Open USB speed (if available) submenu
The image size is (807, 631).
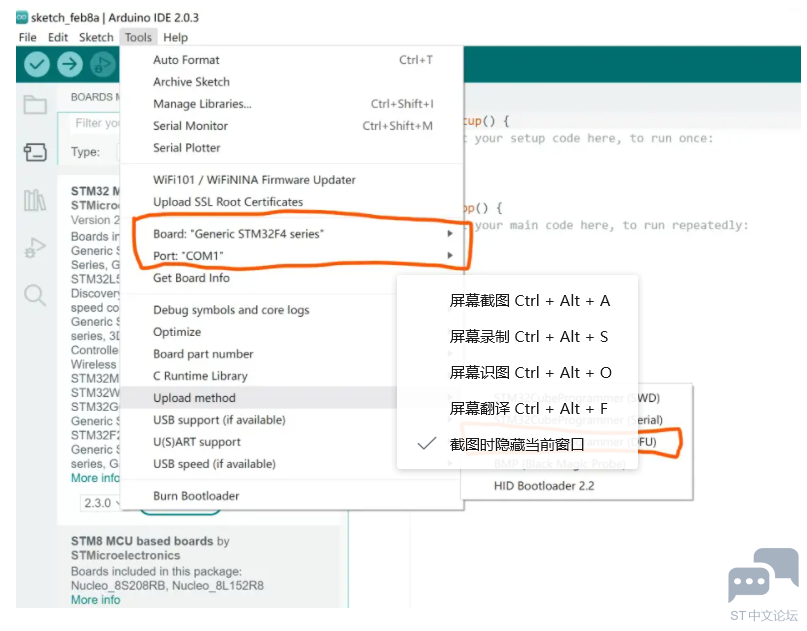(x=259, y=464)
